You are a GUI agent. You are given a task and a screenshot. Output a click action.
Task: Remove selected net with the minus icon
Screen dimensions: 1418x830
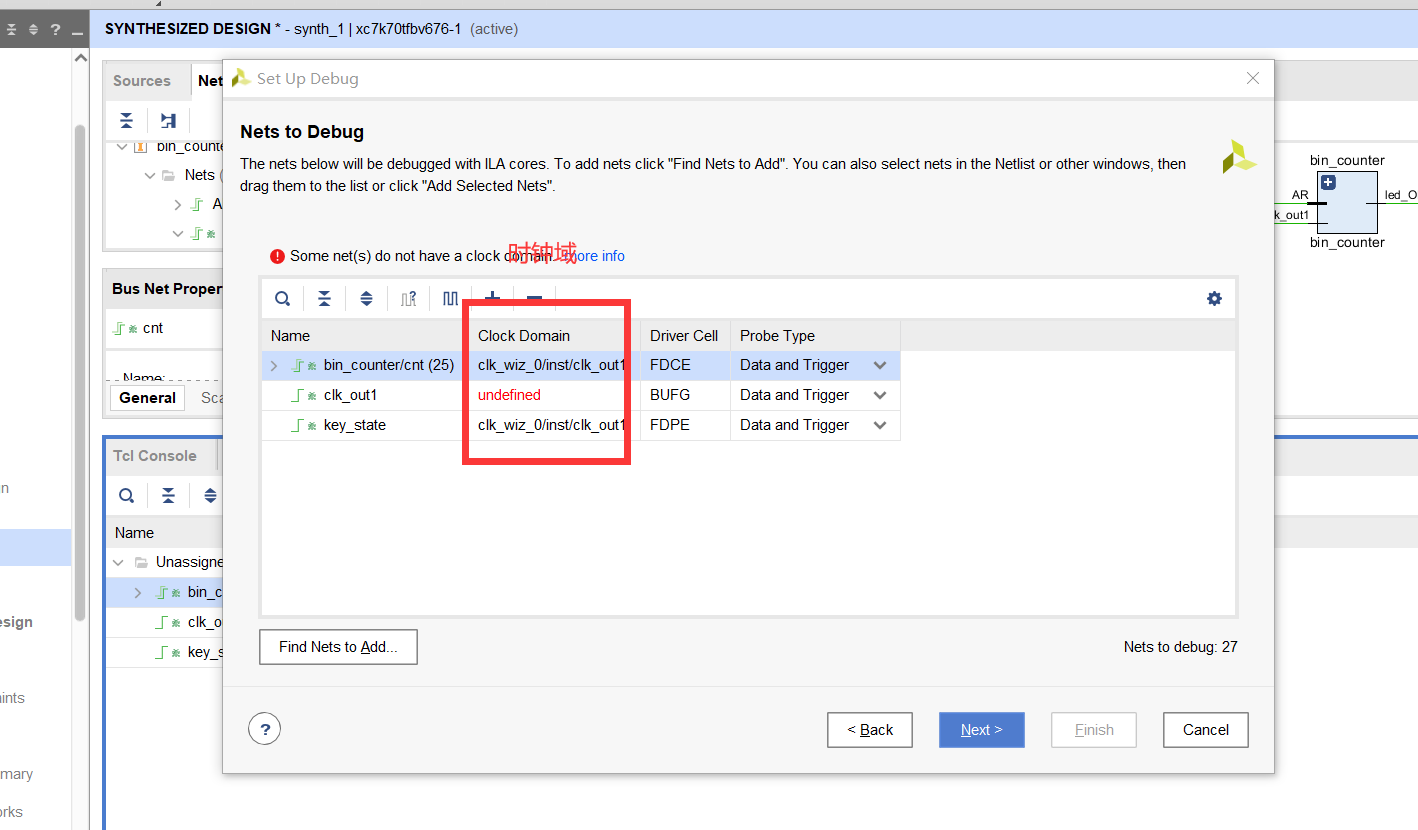click(x=534, y=298)
